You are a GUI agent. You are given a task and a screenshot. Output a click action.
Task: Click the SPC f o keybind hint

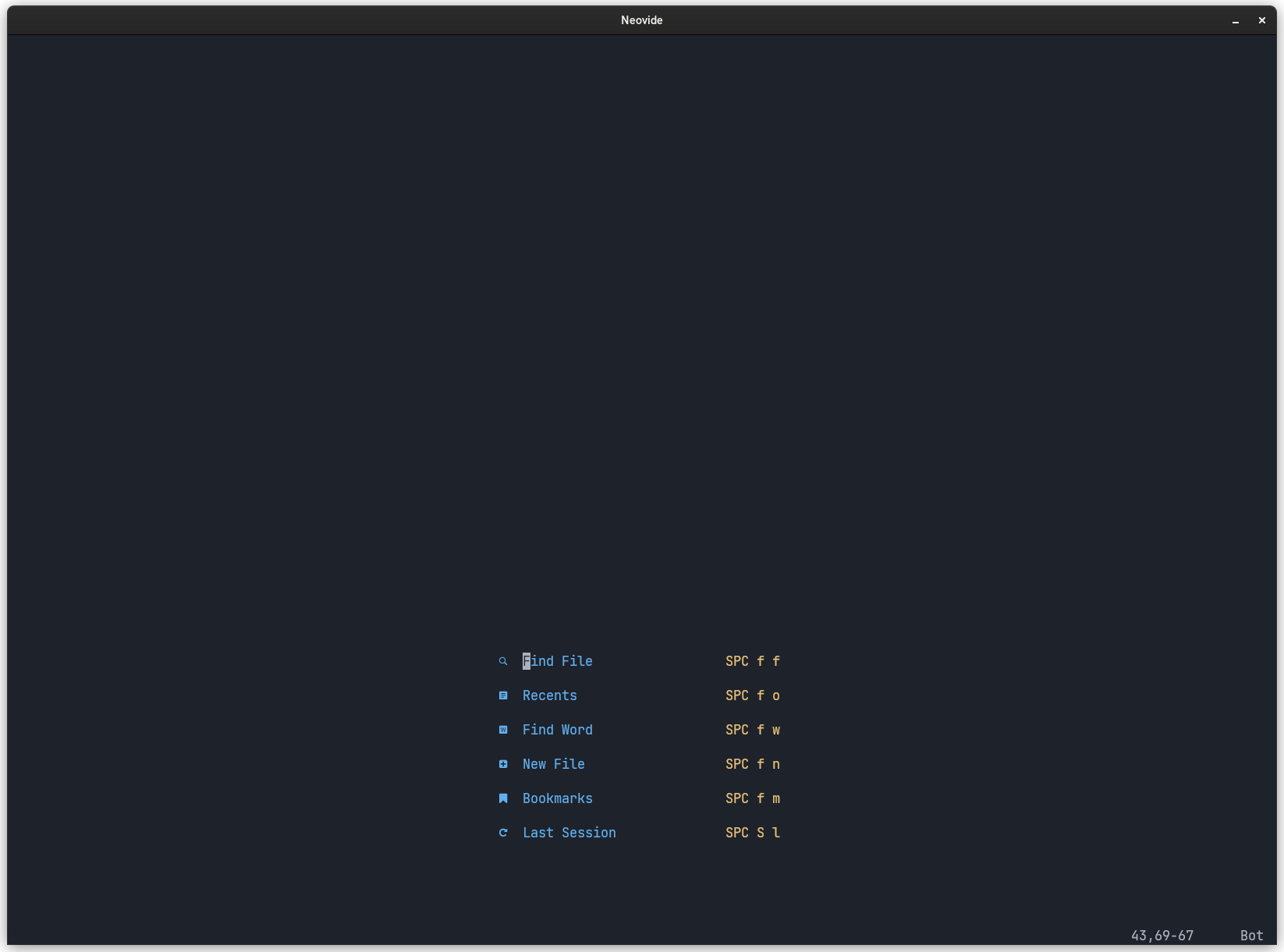coord(752,695)
